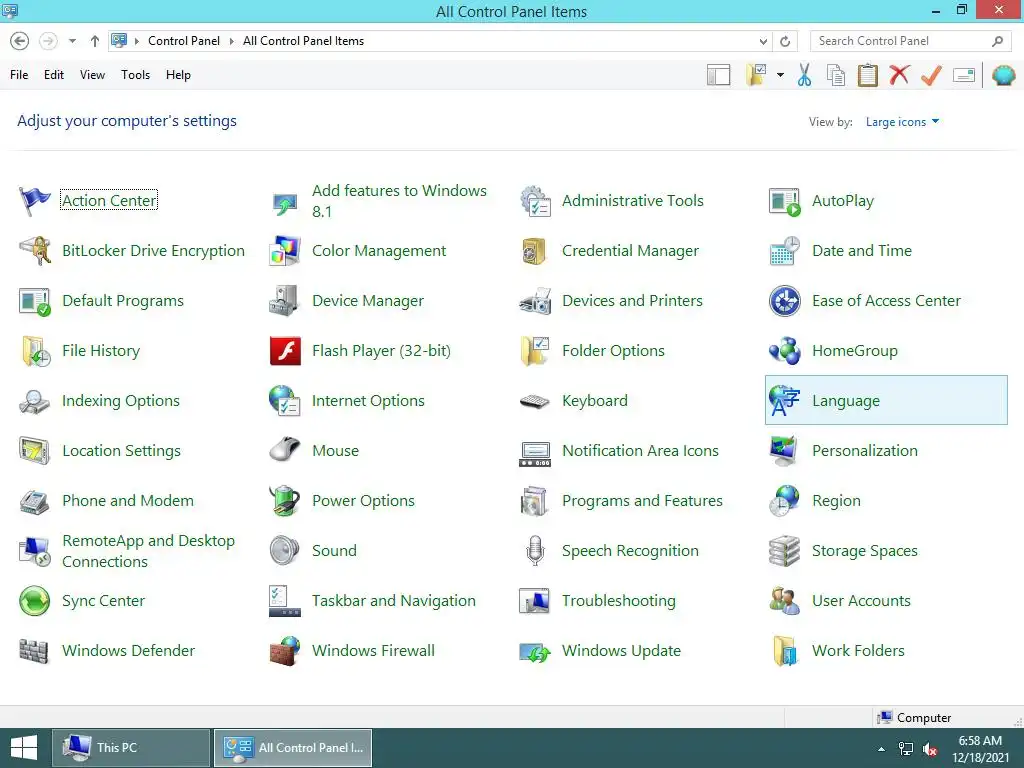This screenshot has width=1024, height=768.
Task: Open the Language link
Action: point(846,401)
